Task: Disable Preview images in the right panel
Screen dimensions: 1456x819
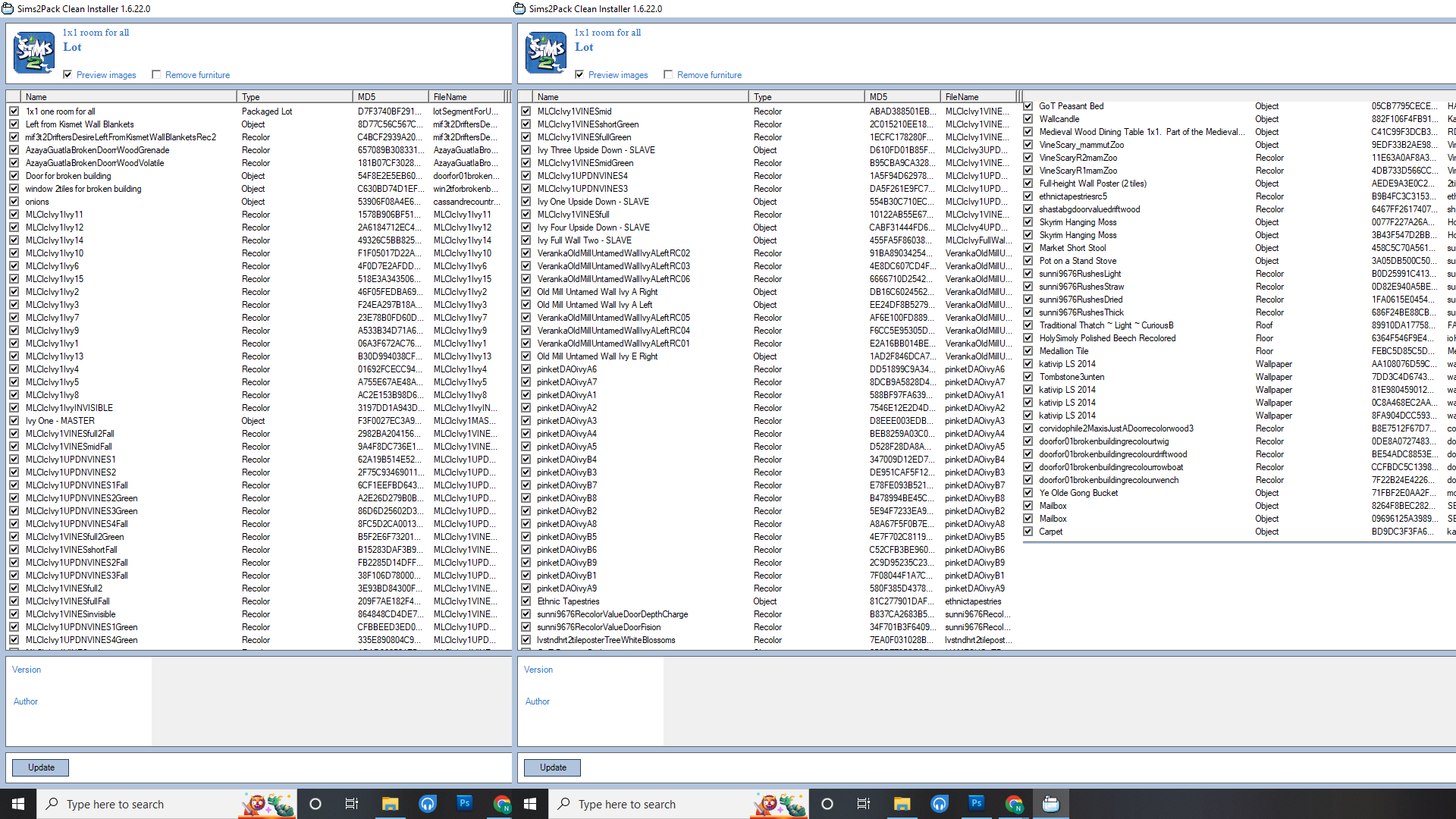Action: pos(579,74)
